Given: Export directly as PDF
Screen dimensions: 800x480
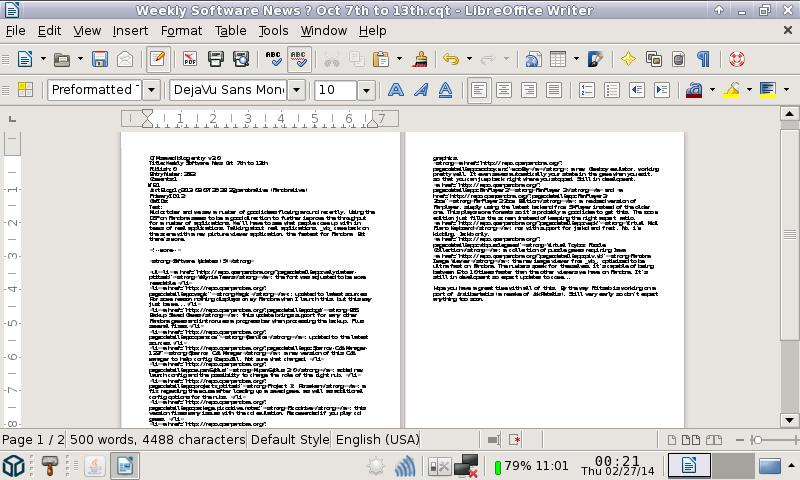Looking at the screenshot, I should click(x=190, y=59).
